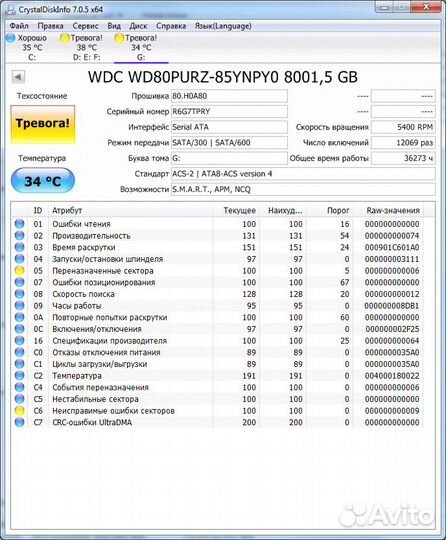The width and height of the screenshot is (446, 540).
Task: Click the status icon for Ошибки позиционирования
Action: (x=20, y=282)
